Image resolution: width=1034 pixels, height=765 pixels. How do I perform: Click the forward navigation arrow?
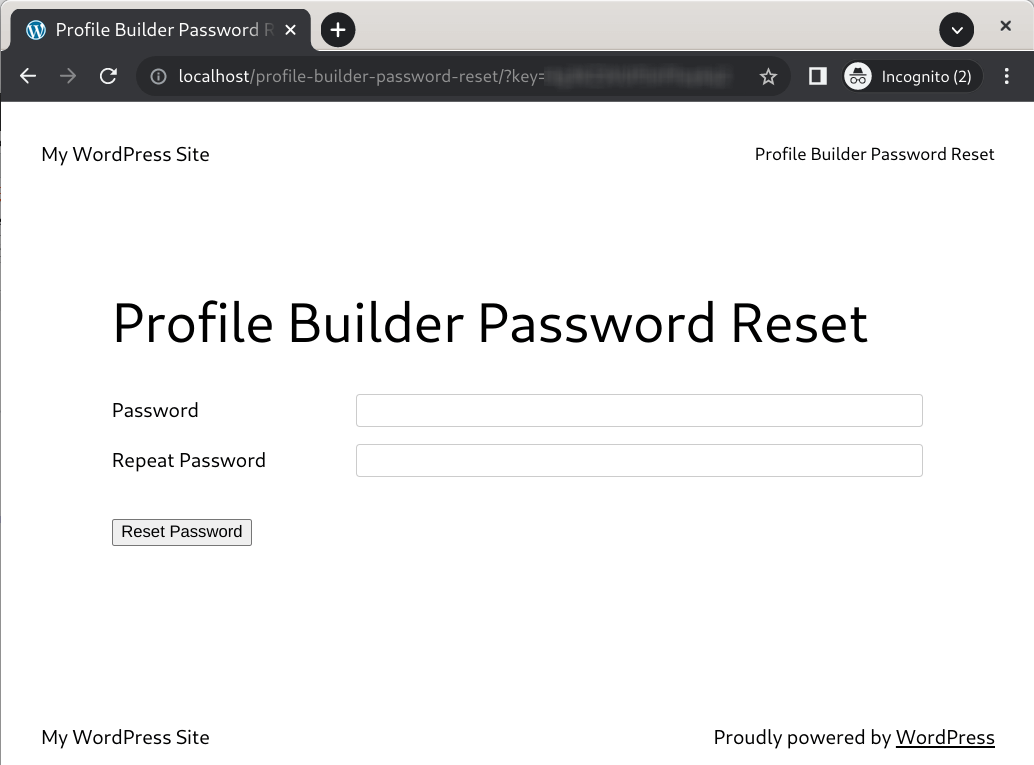(68, 77)
